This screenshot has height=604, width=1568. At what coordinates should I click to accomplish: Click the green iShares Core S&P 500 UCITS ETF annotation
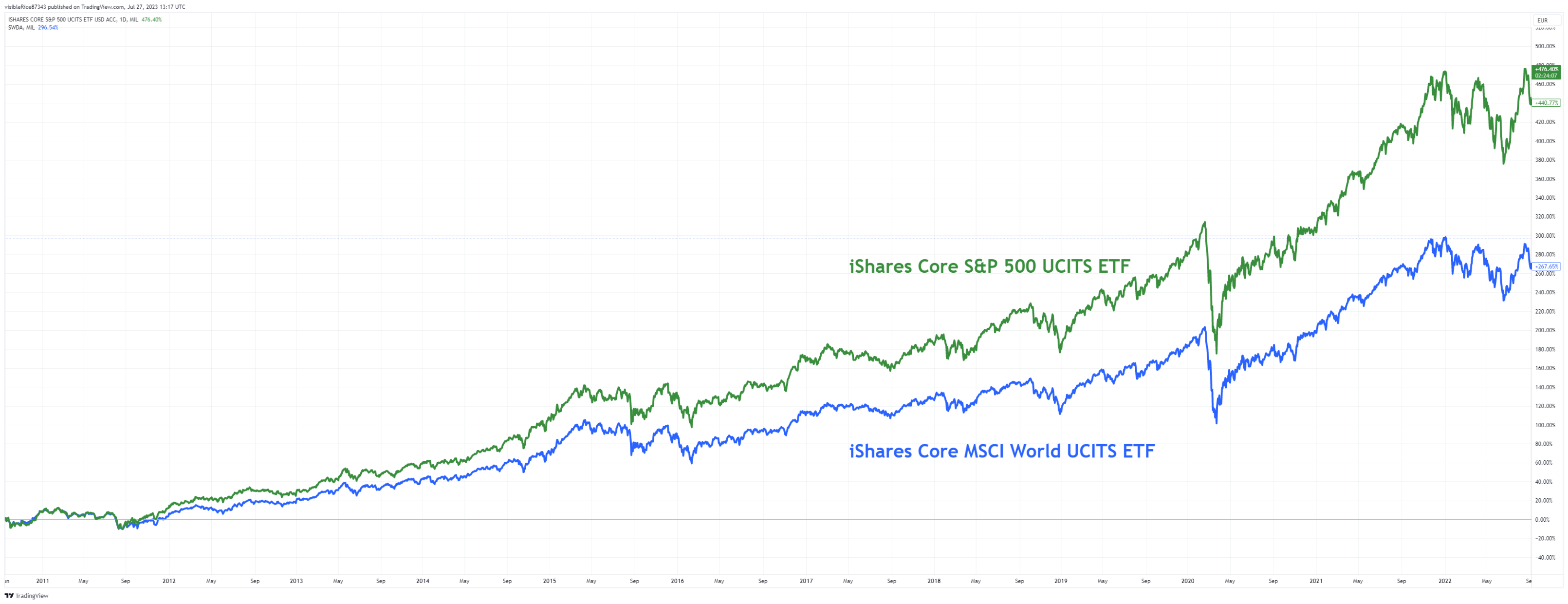coord(989,266)
